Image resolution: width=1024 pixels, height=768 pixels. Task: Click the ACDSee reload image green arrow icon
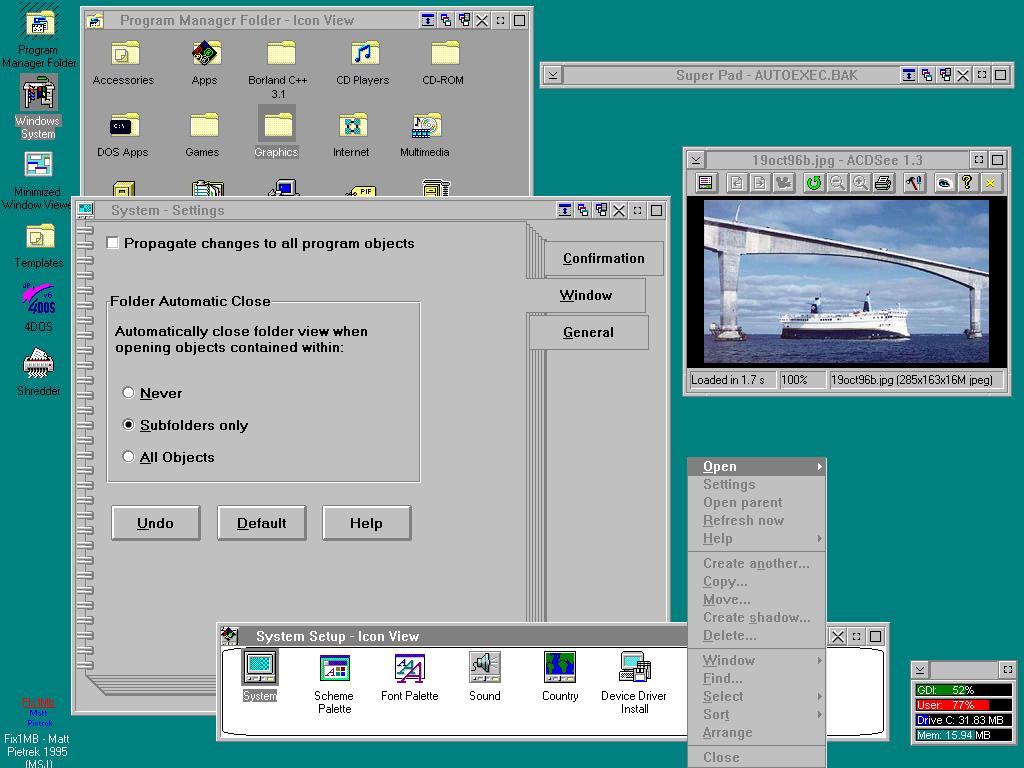(x=813, y=182)
